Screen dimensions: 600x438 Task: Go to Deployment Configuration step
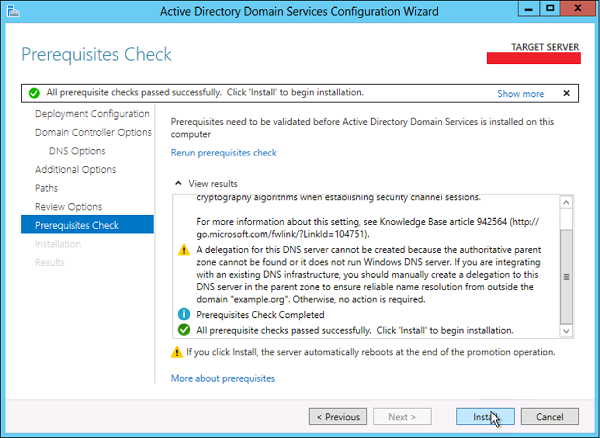pos(92,114)
